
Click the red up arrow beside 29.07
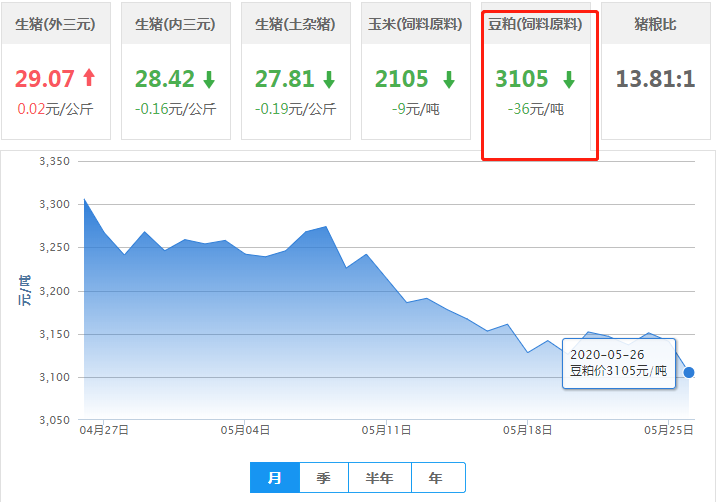pyautogui.click(x=89, y=79)
